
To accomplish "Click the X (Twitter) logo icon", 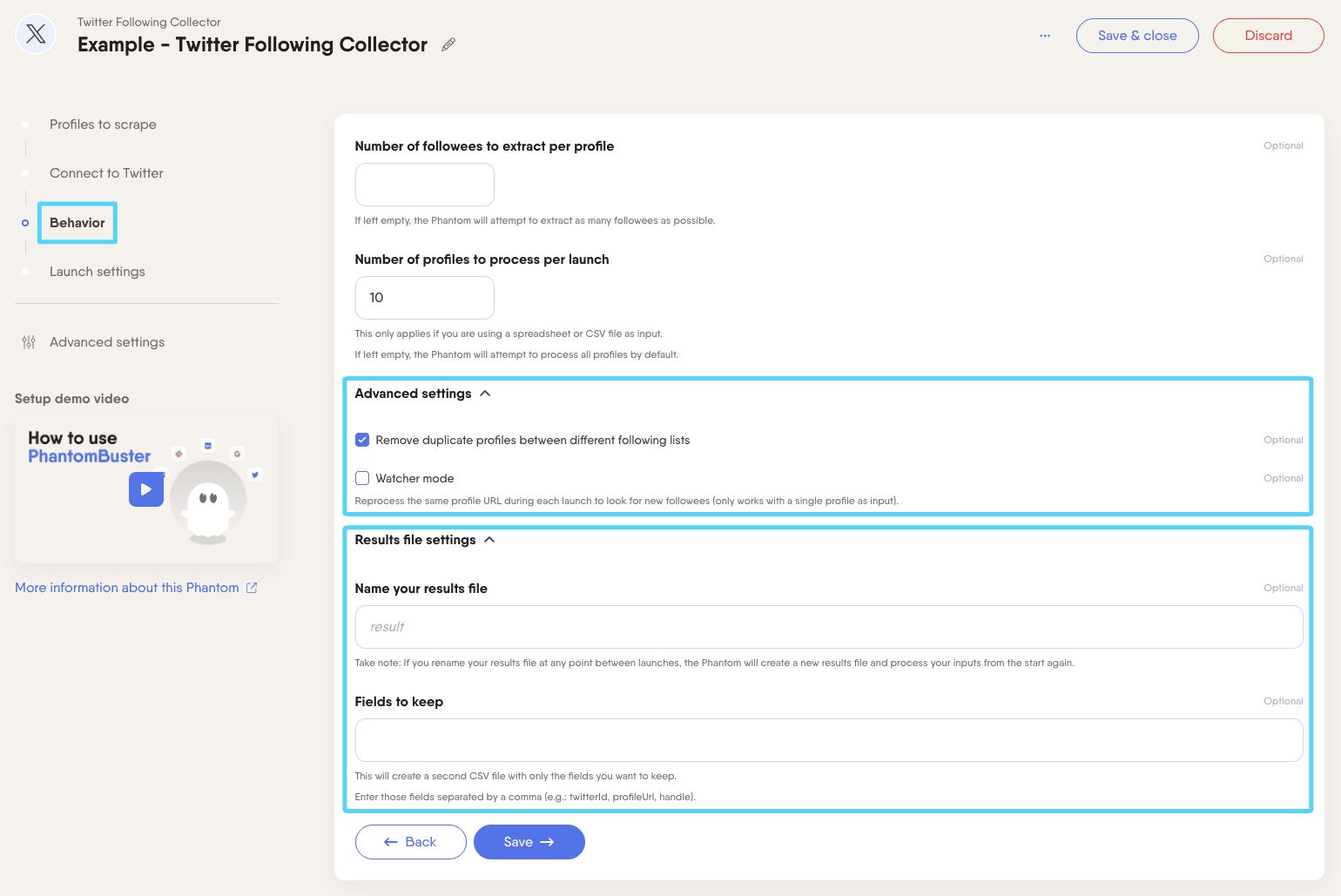I will pyautogui.click(x=36, y=35).
